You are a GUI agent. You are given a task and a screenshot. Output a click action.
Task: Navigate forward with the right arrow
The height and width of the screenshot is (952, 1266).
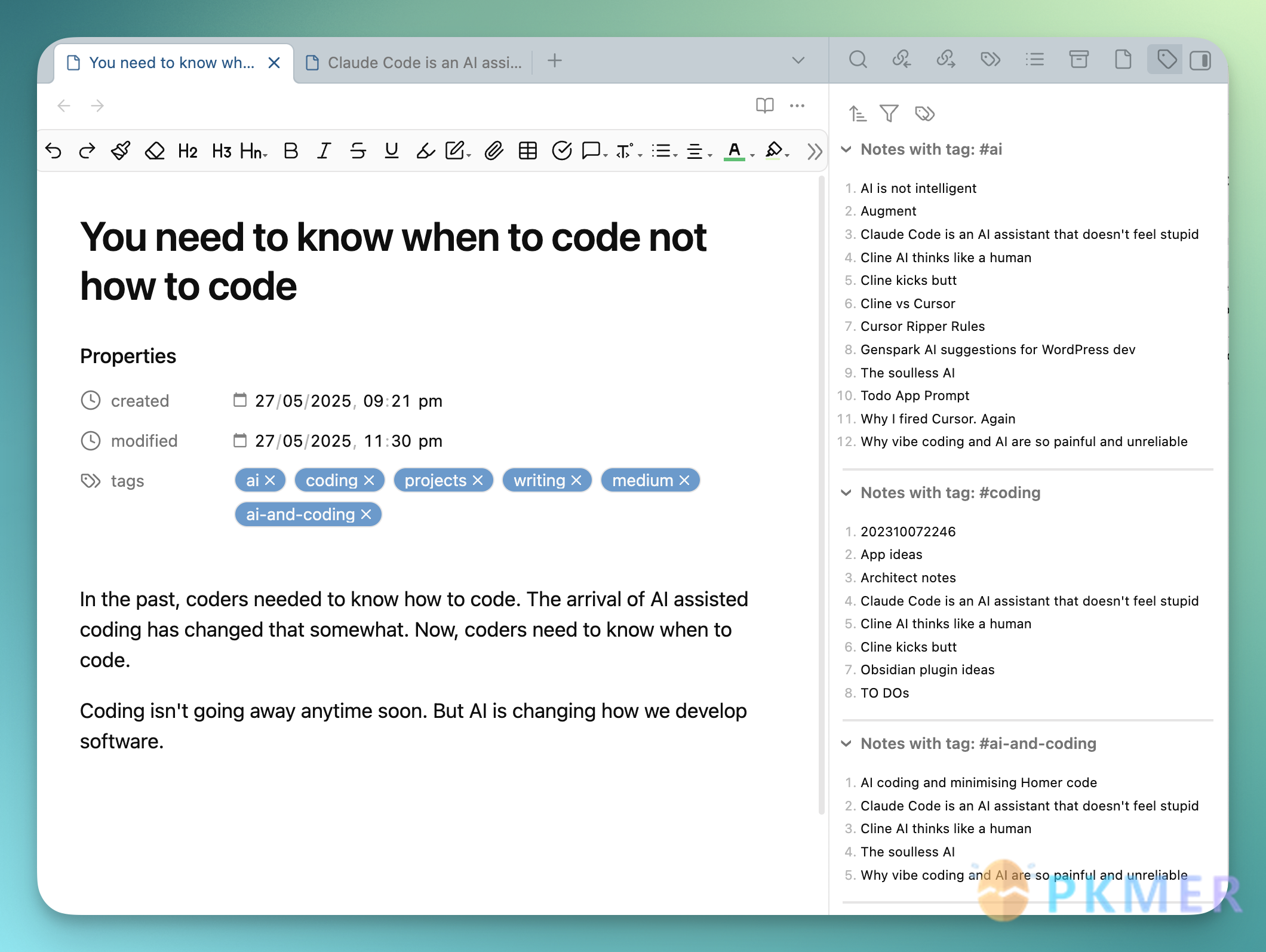97,106
